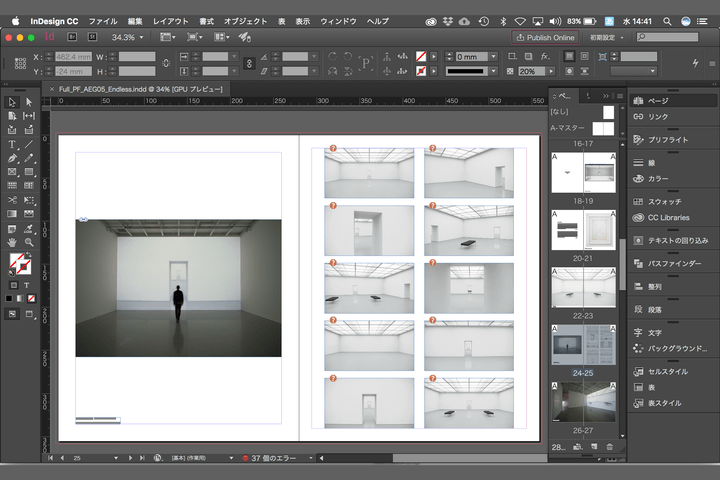Image resolution: width=720 pixels, height=480 pixels.
Task: Select the Note tool
Action: tap(12, 228)
